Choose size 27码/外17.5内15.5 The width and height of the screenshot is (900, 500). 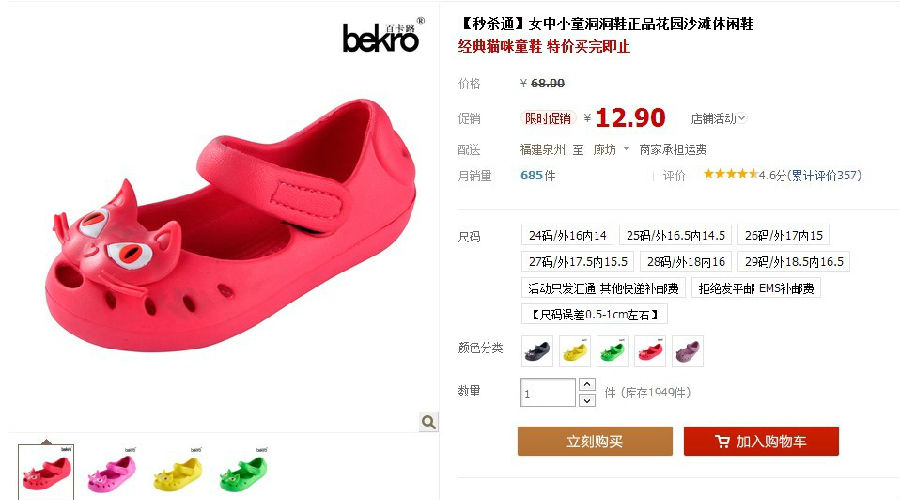point(577,262)
